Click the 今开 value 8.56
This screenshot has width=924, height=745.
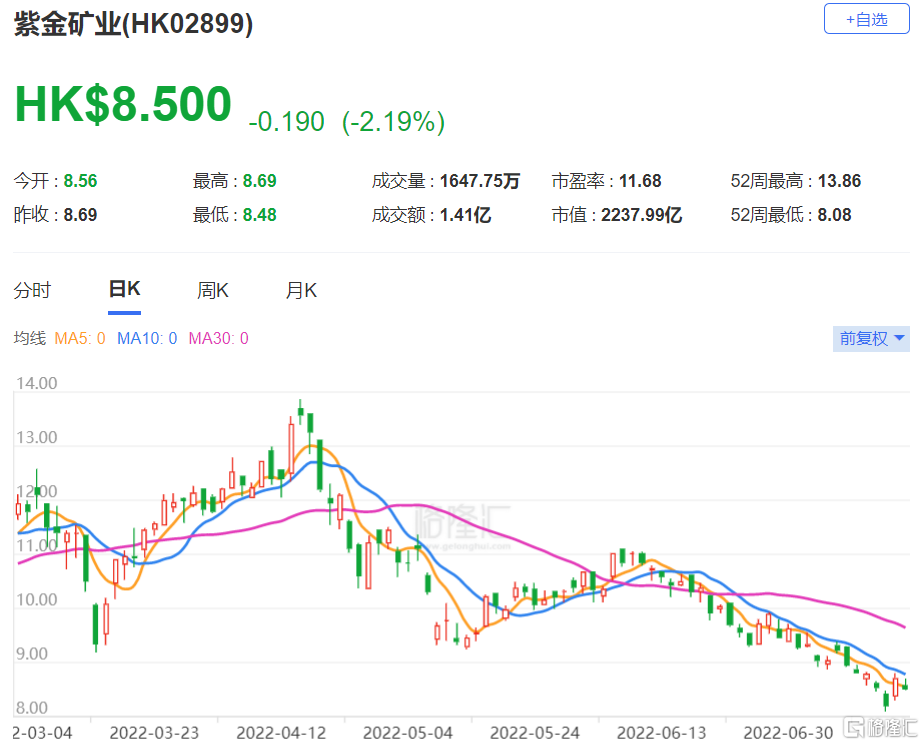(80, 181)
